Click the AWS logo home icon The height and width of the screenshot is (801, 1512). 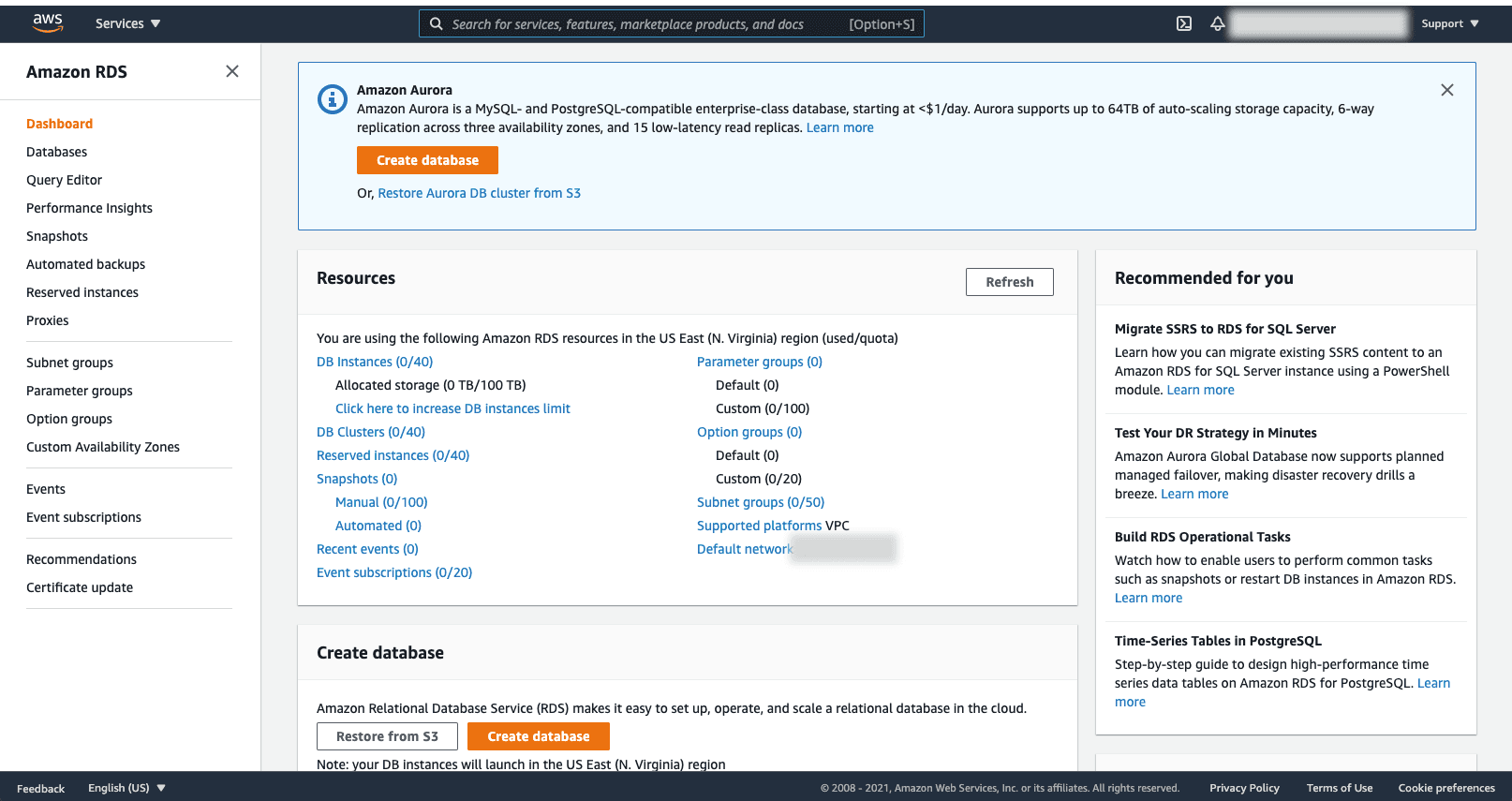pos(47,23)
